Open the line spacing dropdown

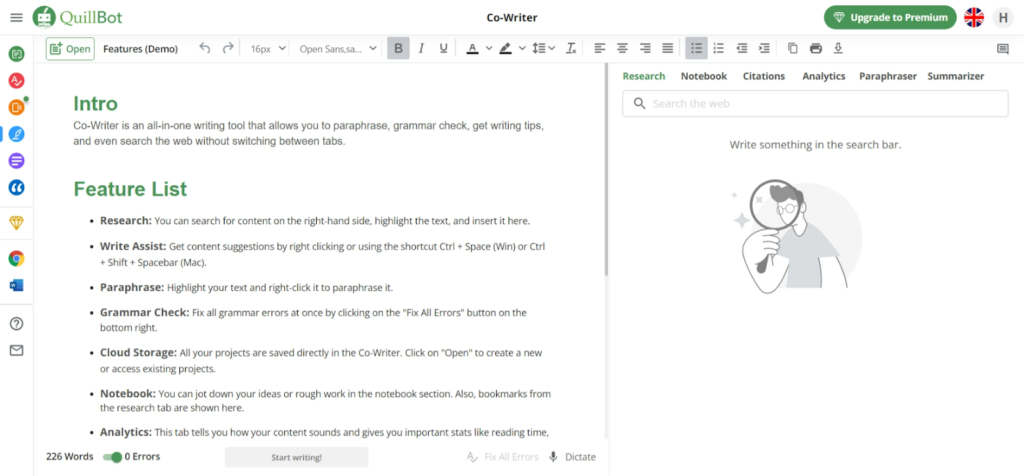pyautogui.click(x=543, y=48)
